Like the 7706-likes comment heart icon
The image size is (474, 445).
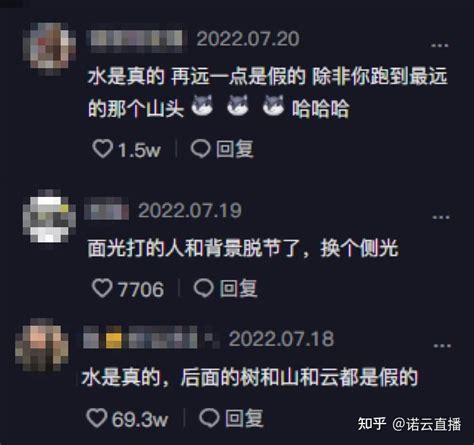point(102,288)
